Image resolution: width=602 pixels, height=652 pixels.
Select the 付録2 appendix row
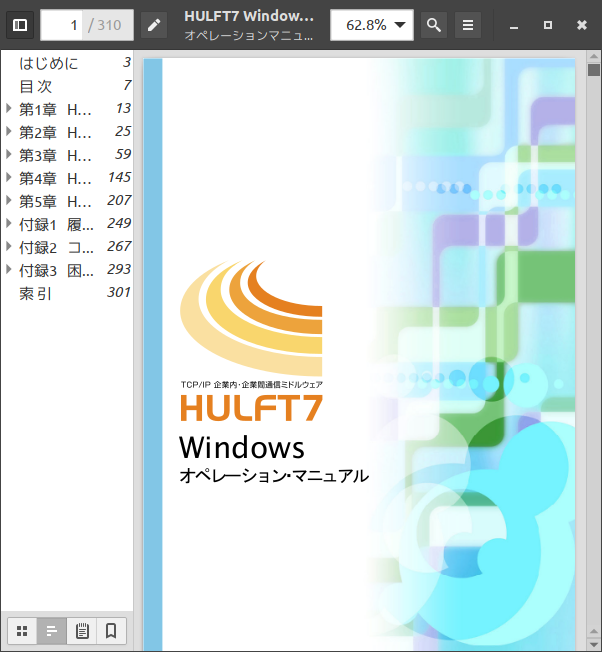[67, 247]
